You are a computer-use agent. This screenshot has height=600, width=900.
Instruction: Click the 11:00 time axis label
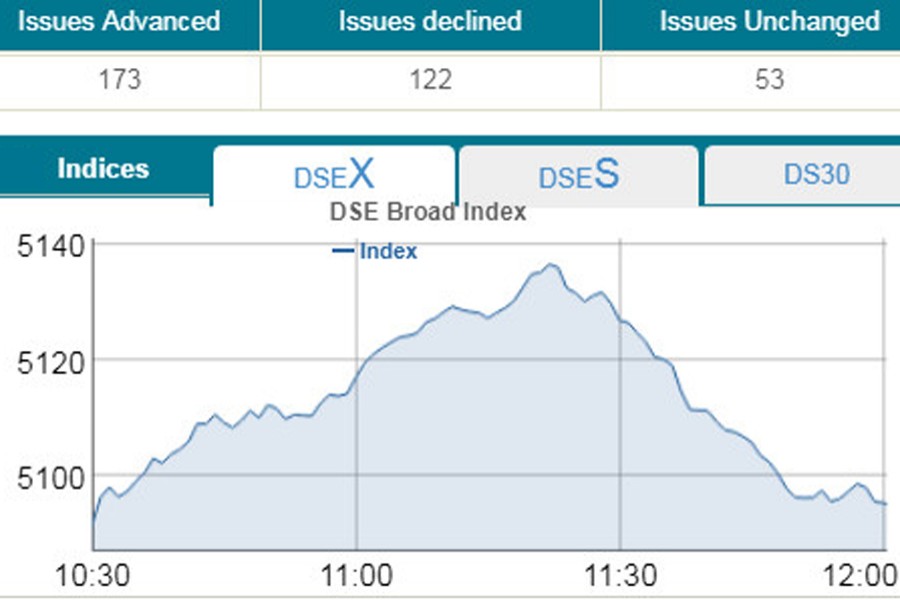tap(357, 577)
